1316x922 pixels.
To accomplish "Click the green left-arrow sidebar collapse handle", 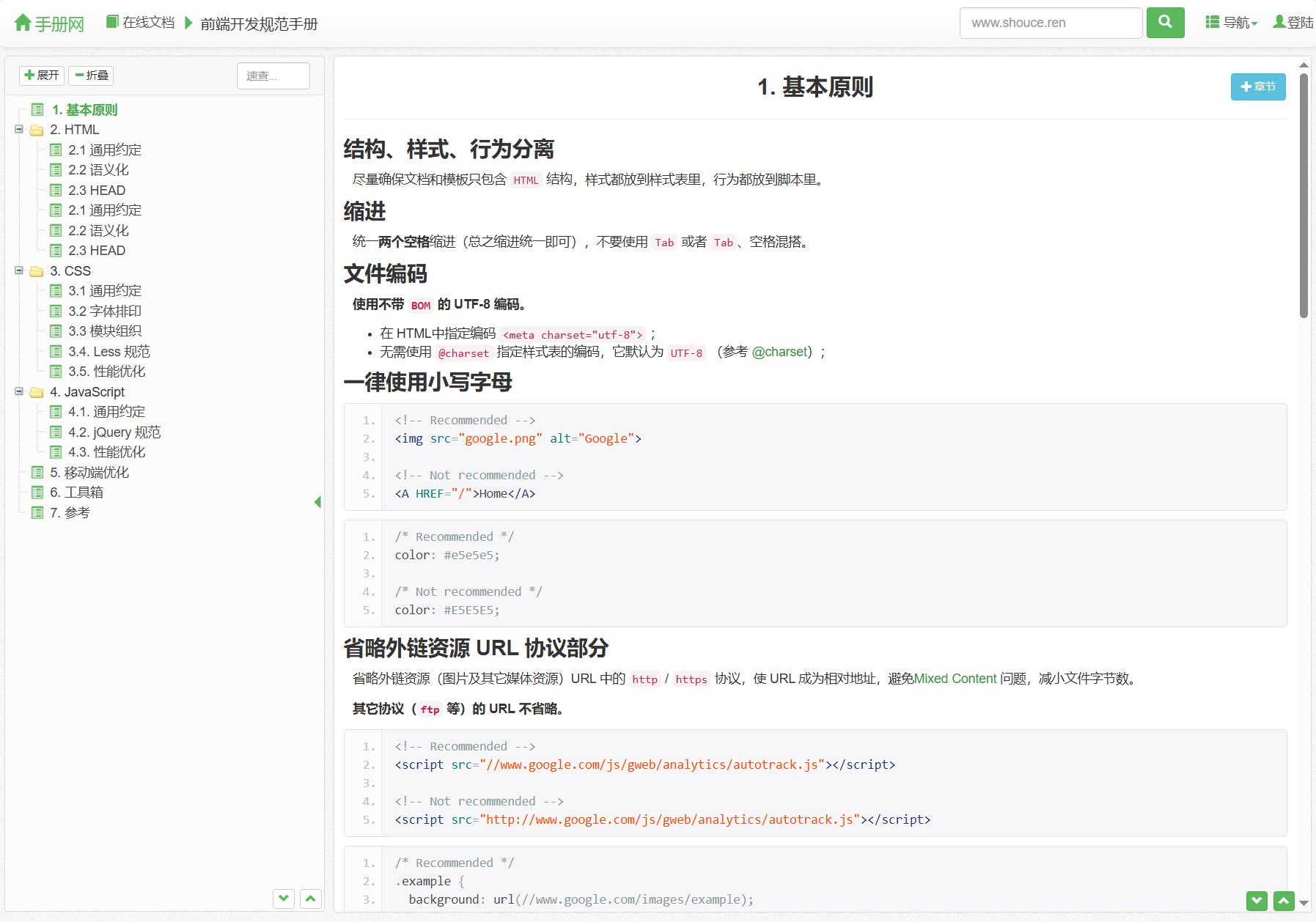I will pyautogui.click(x=317, y=502).
